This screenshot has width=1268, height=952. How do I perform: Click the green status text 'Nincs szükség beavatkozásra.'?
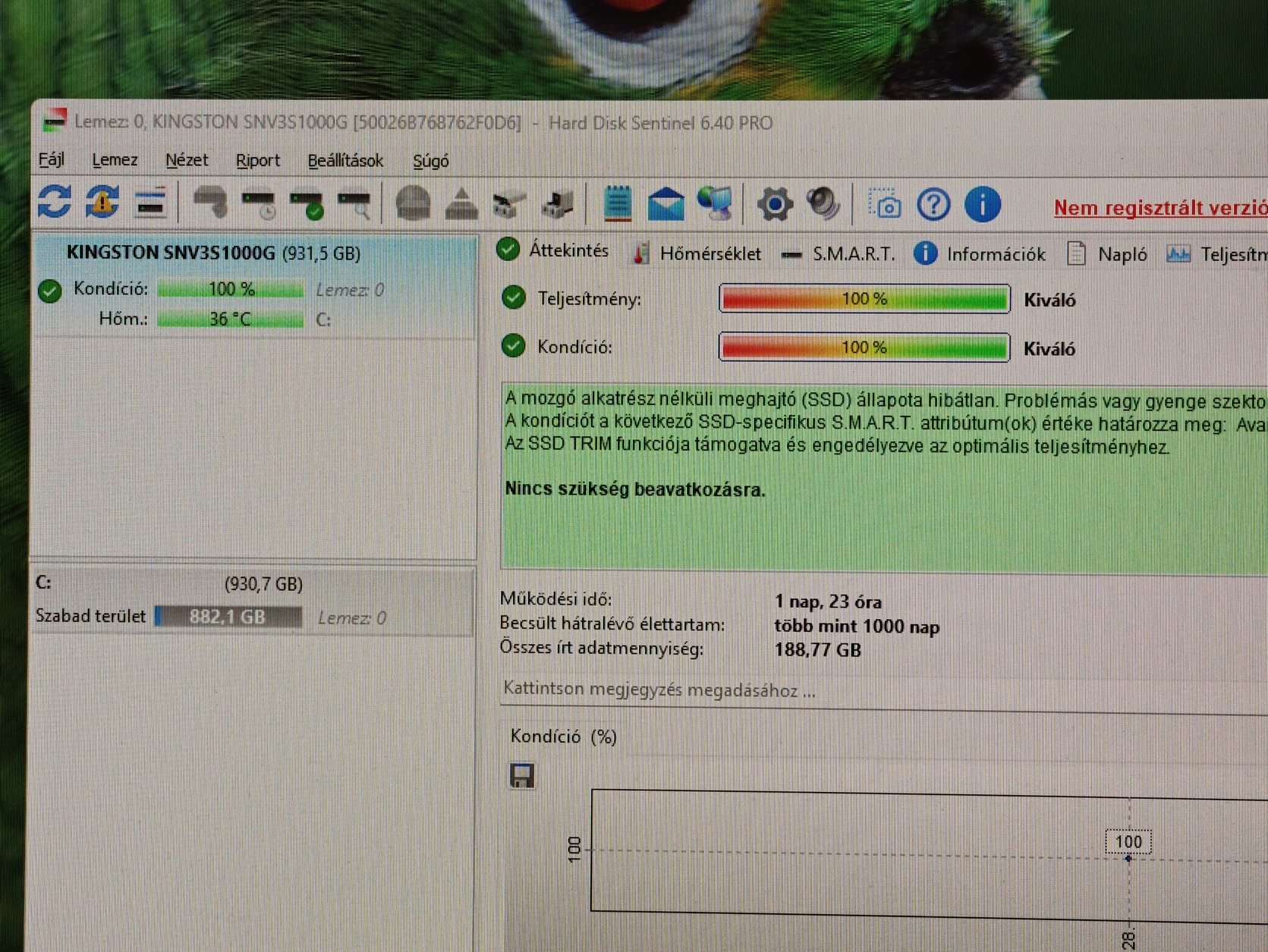click(x=635, y=489)
